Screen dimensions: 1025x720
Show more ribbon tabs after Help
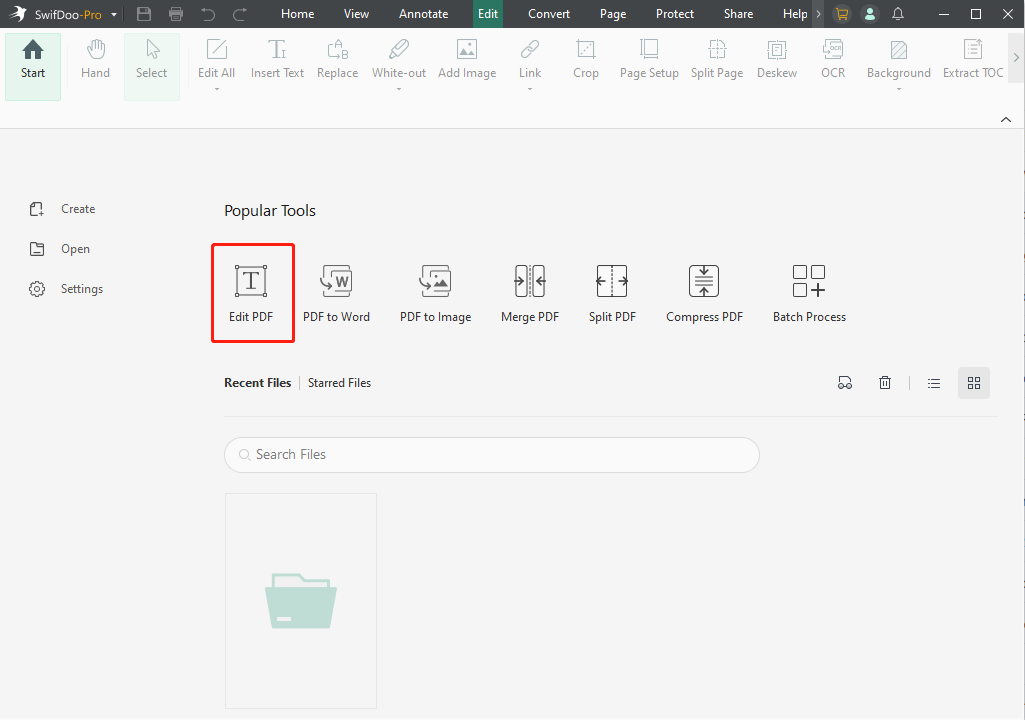pyautogui.click(x=819, y=14)
